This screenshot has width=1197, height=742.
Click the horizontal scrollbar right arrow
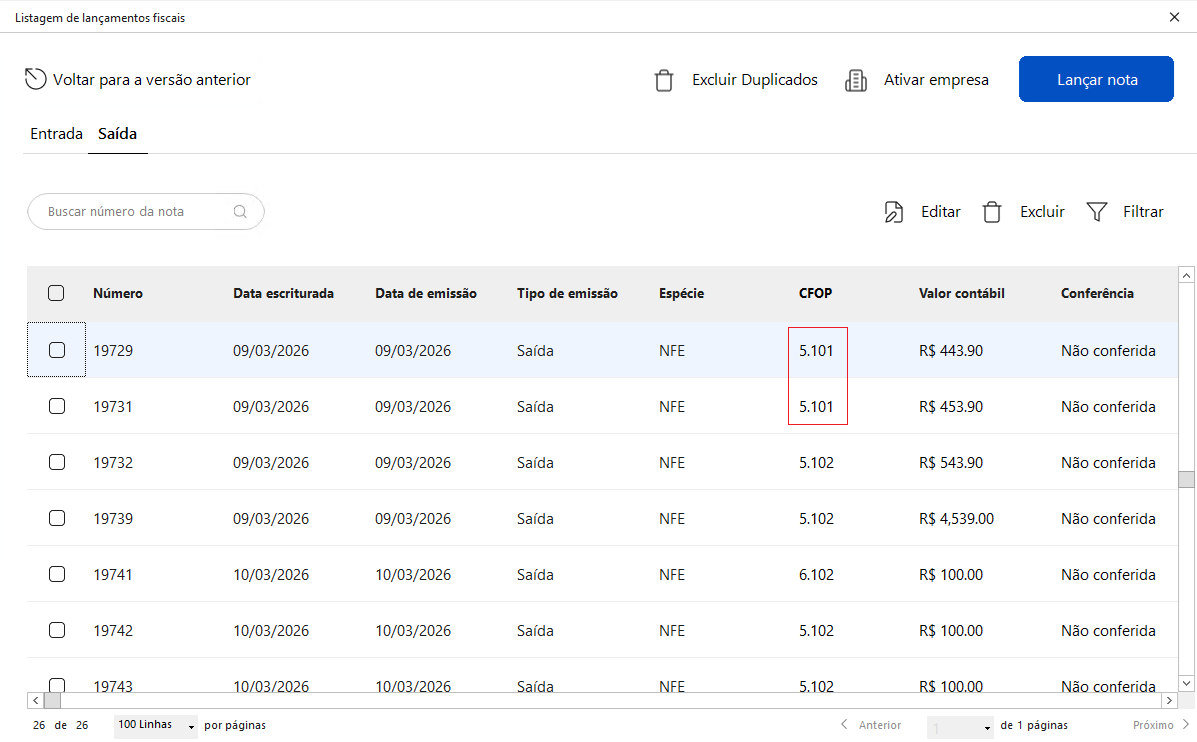(1169, 700)
